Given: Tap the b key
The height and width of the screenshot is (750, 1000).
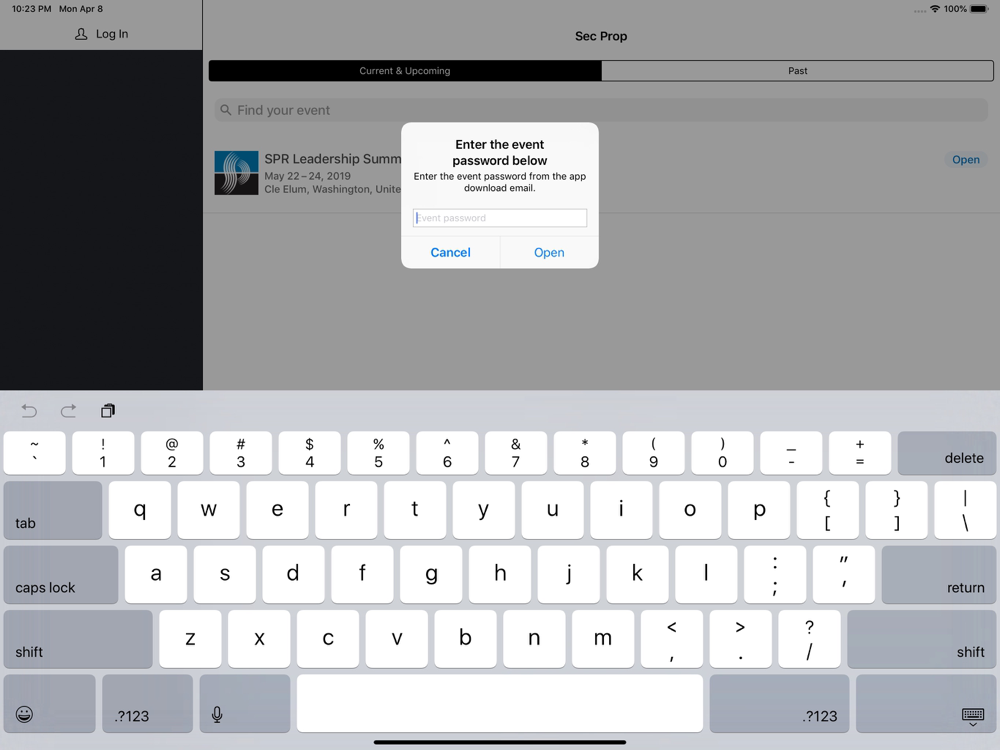Looking at the screenshot, I should click(466, 639).
